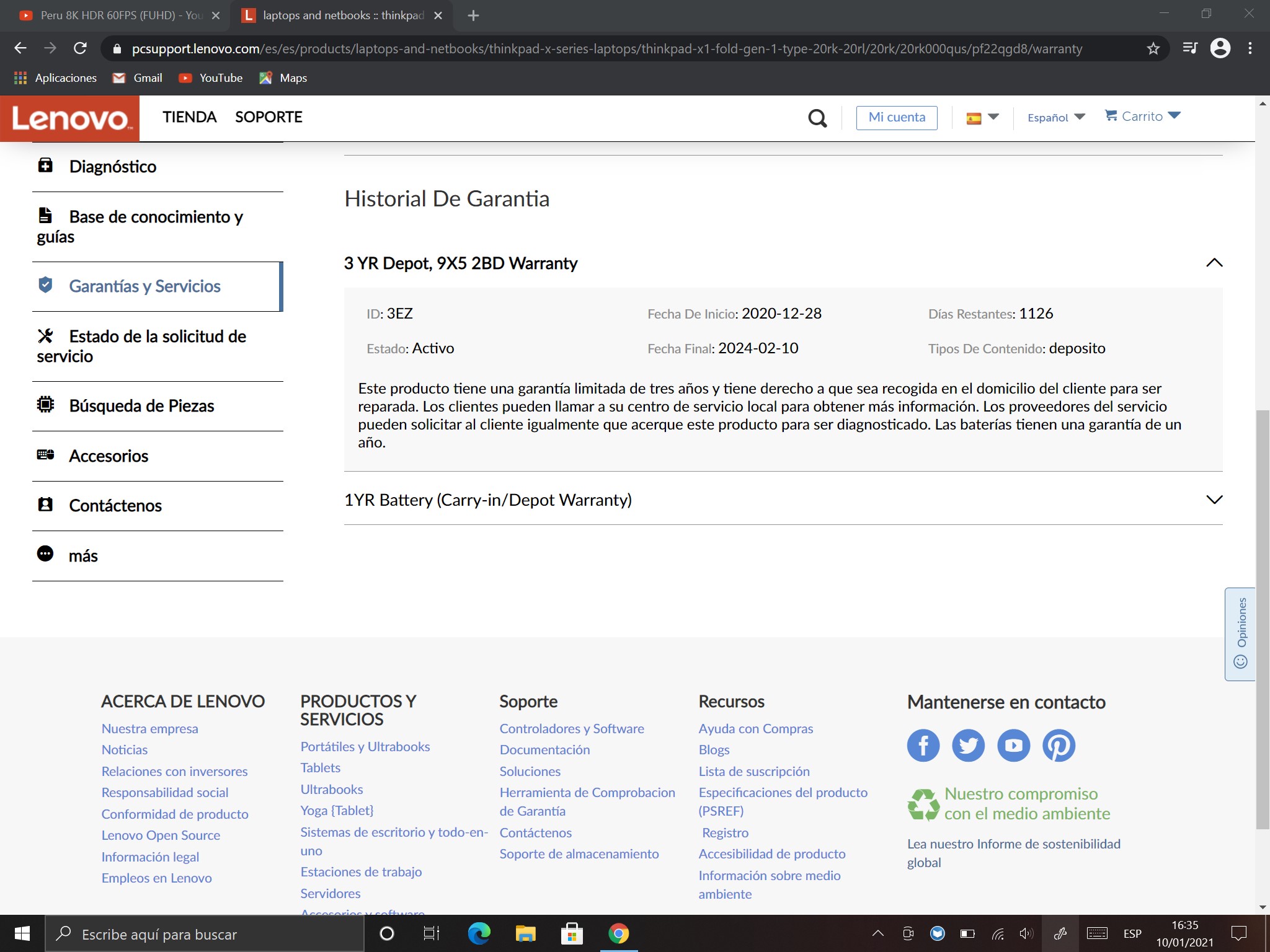Go back to the previous page
The image size is (1270, 952).
pos(20,48)
